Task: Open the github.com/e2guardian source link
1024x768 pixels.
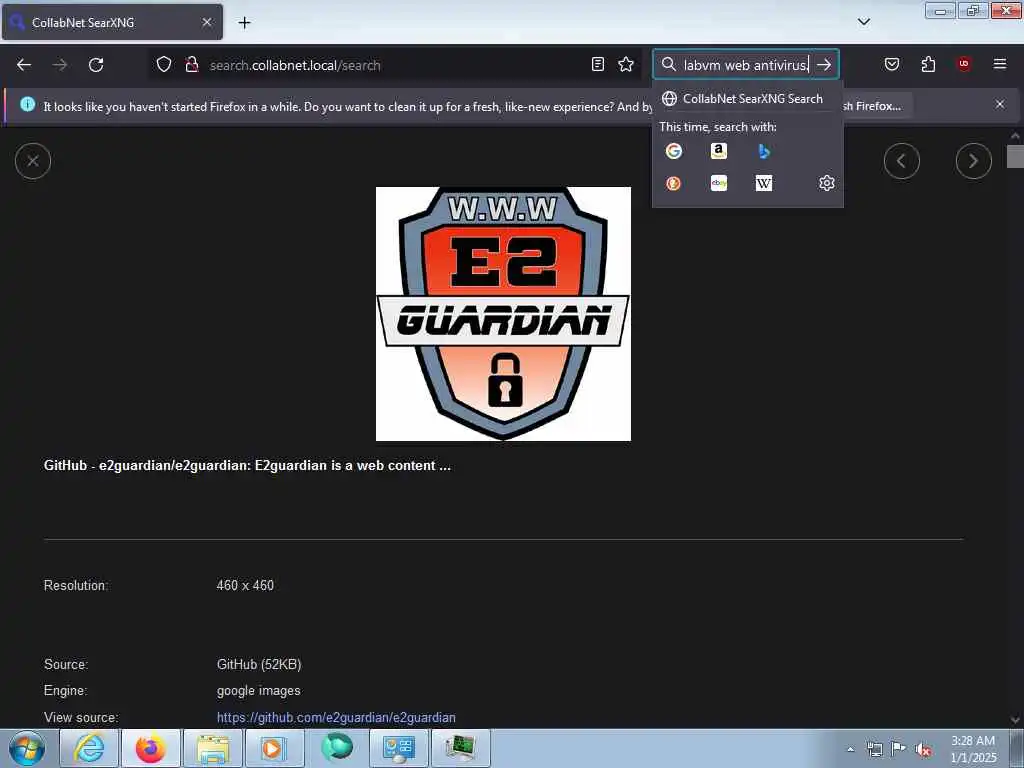Action: pyautogui.click(x=336, y=718)
